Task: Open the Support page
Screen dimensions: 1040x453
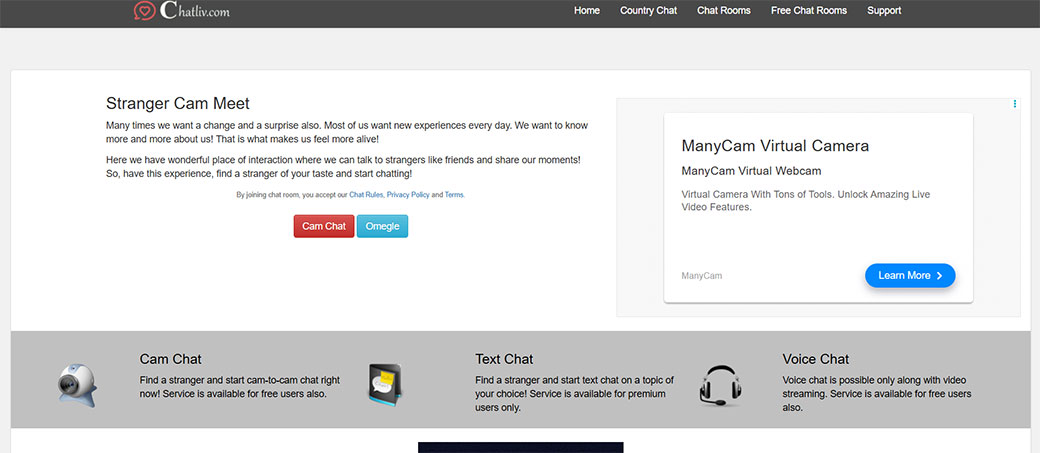Action: 884,11
